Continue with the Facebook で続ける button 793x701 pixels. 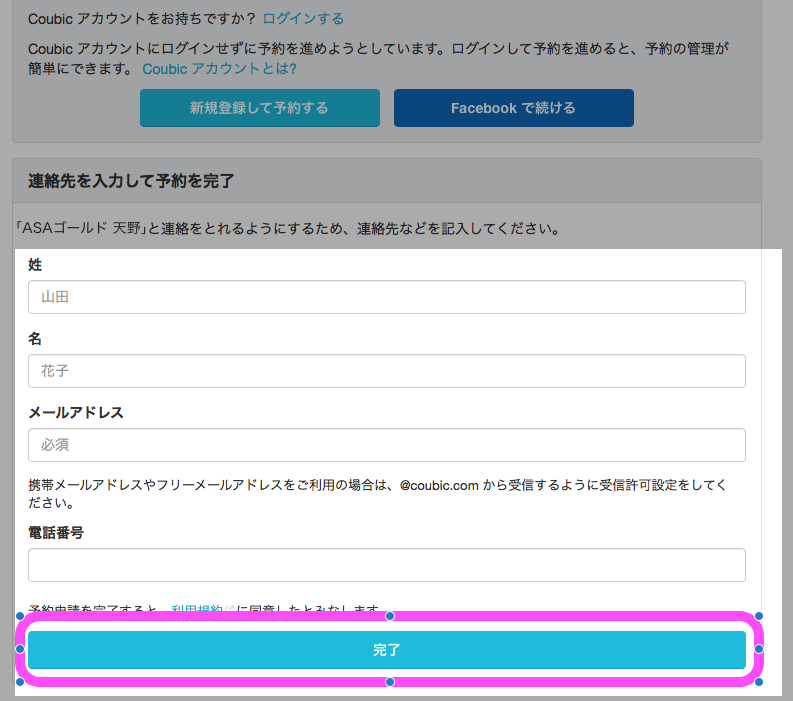(x=513, y=108)
